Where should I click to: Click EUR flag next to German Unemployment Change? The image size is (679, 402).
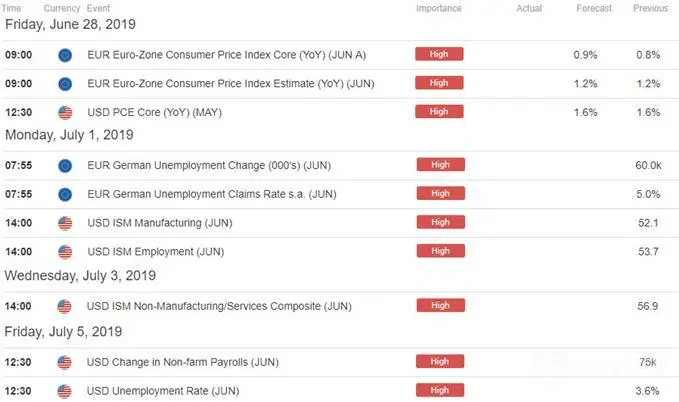pyautogui.click(x=65, y=165)
